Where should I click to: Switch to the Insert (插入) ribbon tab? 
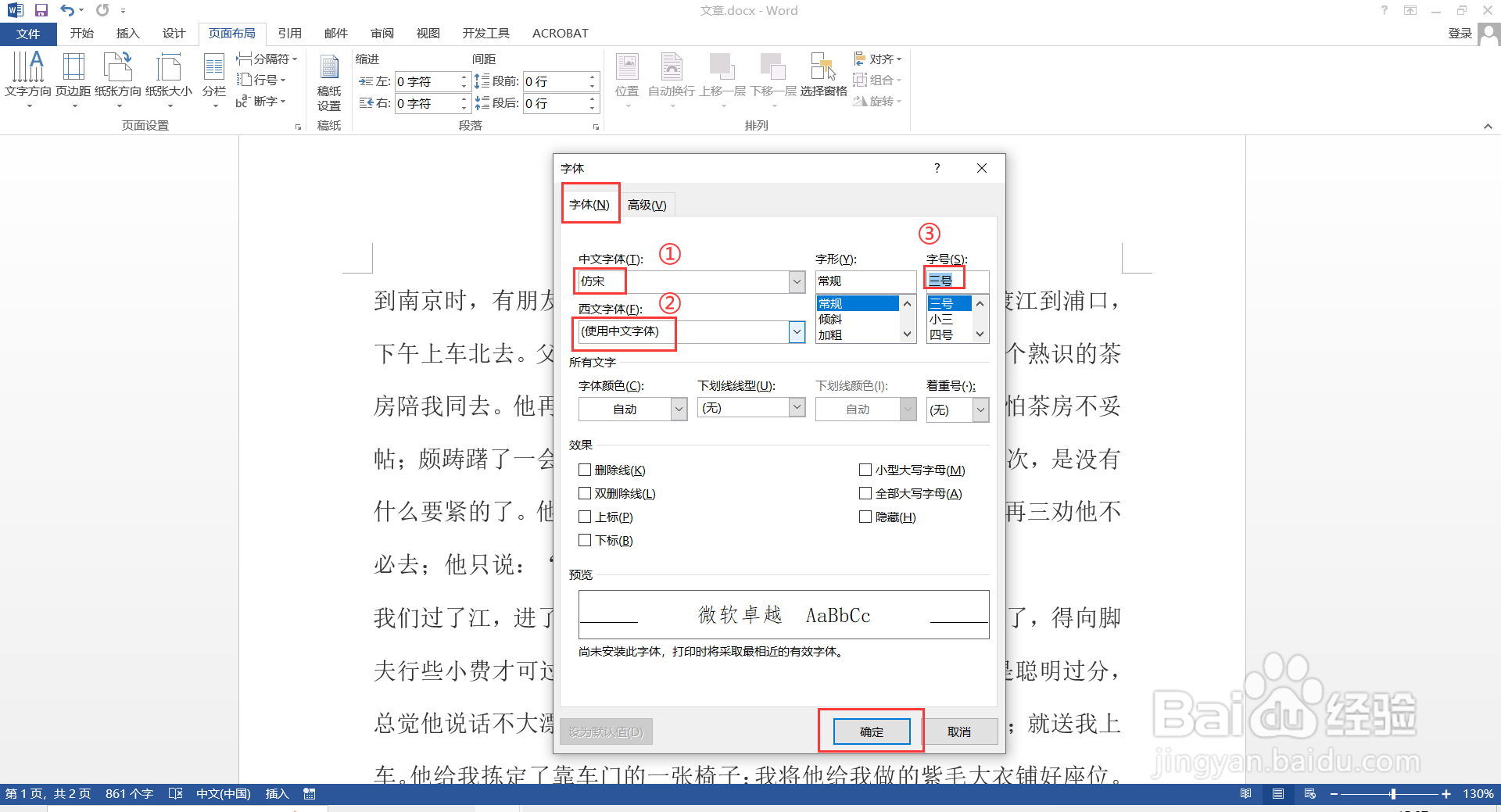[127, 33]
